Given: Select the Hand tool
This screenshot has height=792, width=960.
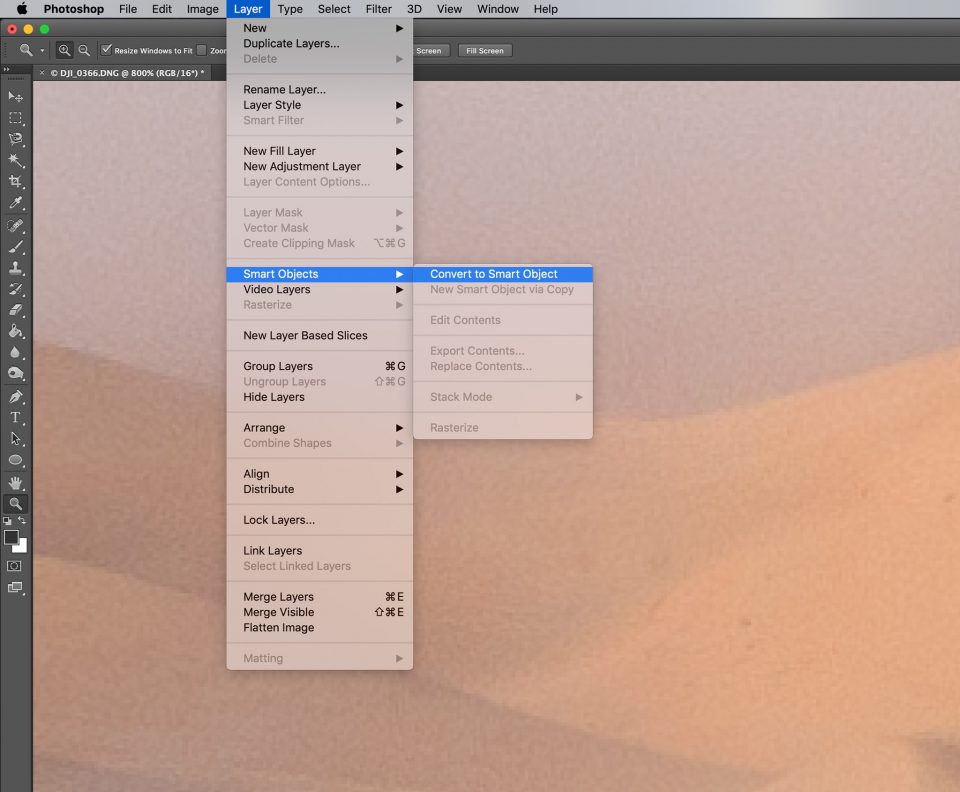Looking at the screenshot, I should tap(15, 483).
